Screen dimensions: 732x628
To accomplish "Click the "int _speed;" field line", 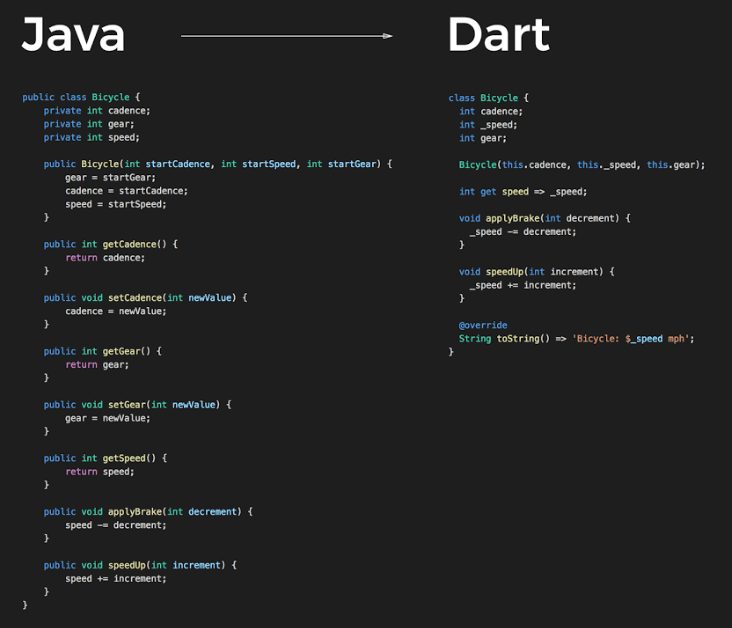I will pos(488,125).
